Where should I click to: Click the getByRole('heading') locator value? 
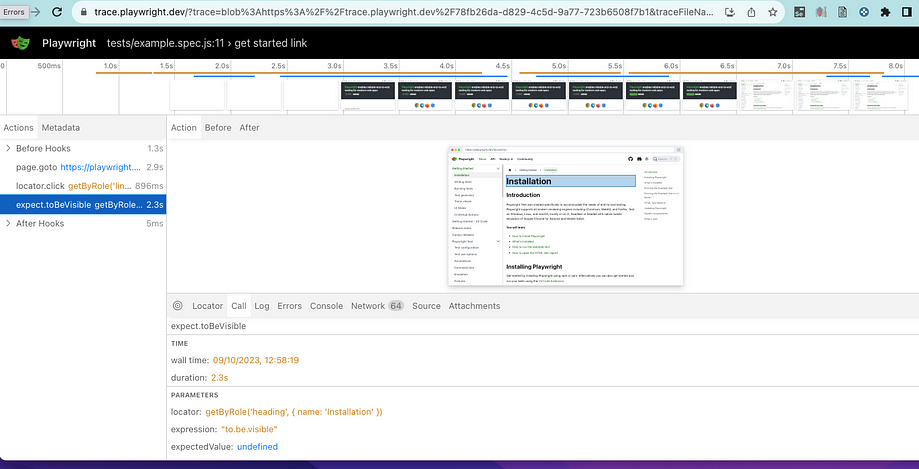(294, 412)
